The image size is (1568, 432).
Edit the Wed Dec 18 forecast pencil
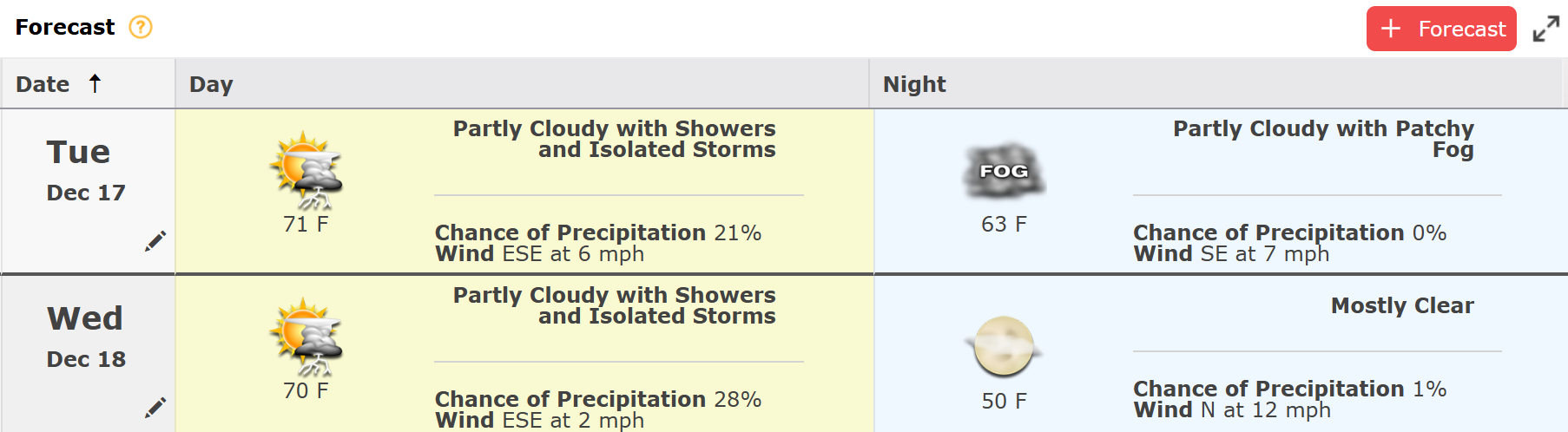click(x=155, y=408)
